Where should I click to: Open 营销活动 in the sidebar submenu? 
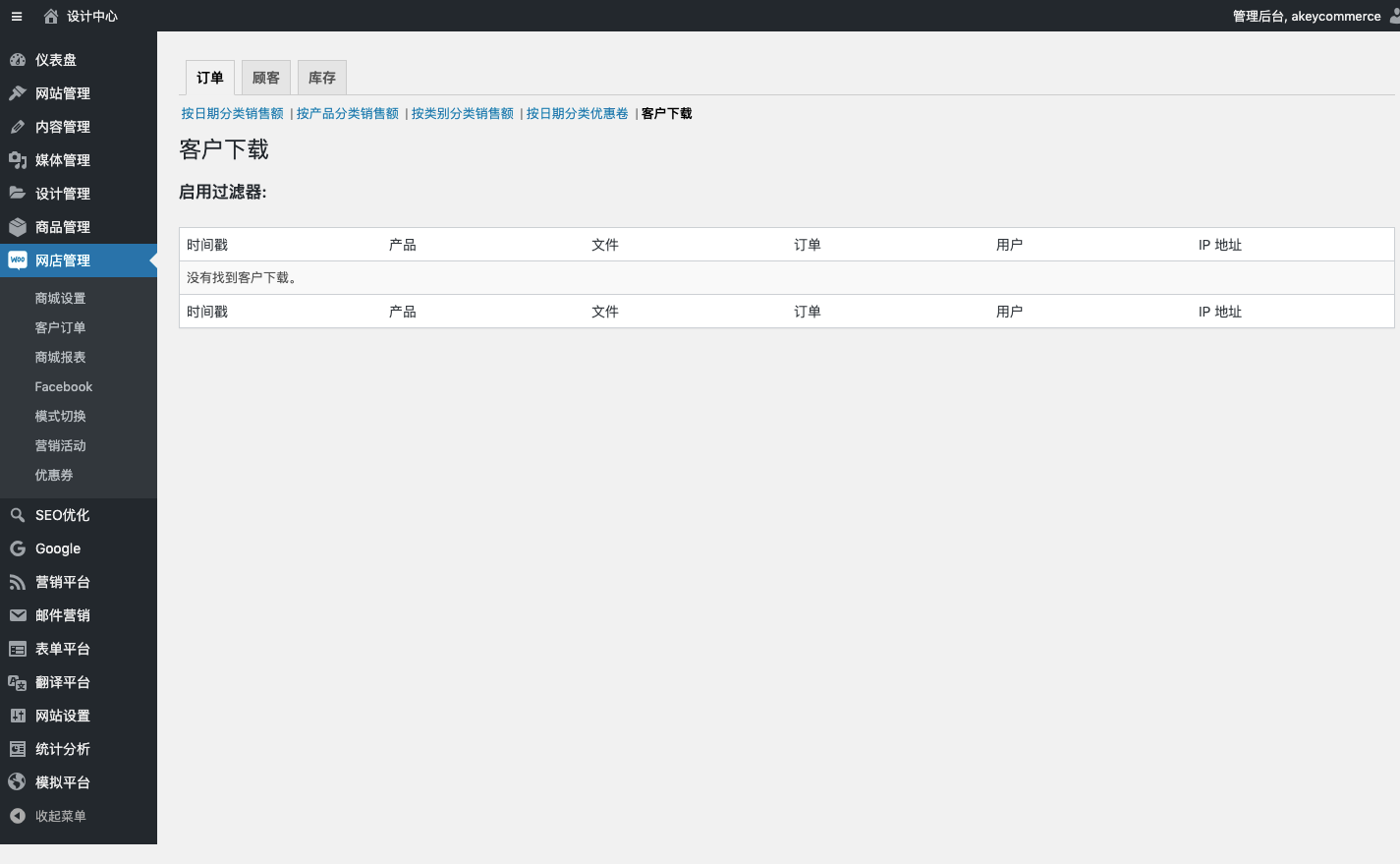61,445
